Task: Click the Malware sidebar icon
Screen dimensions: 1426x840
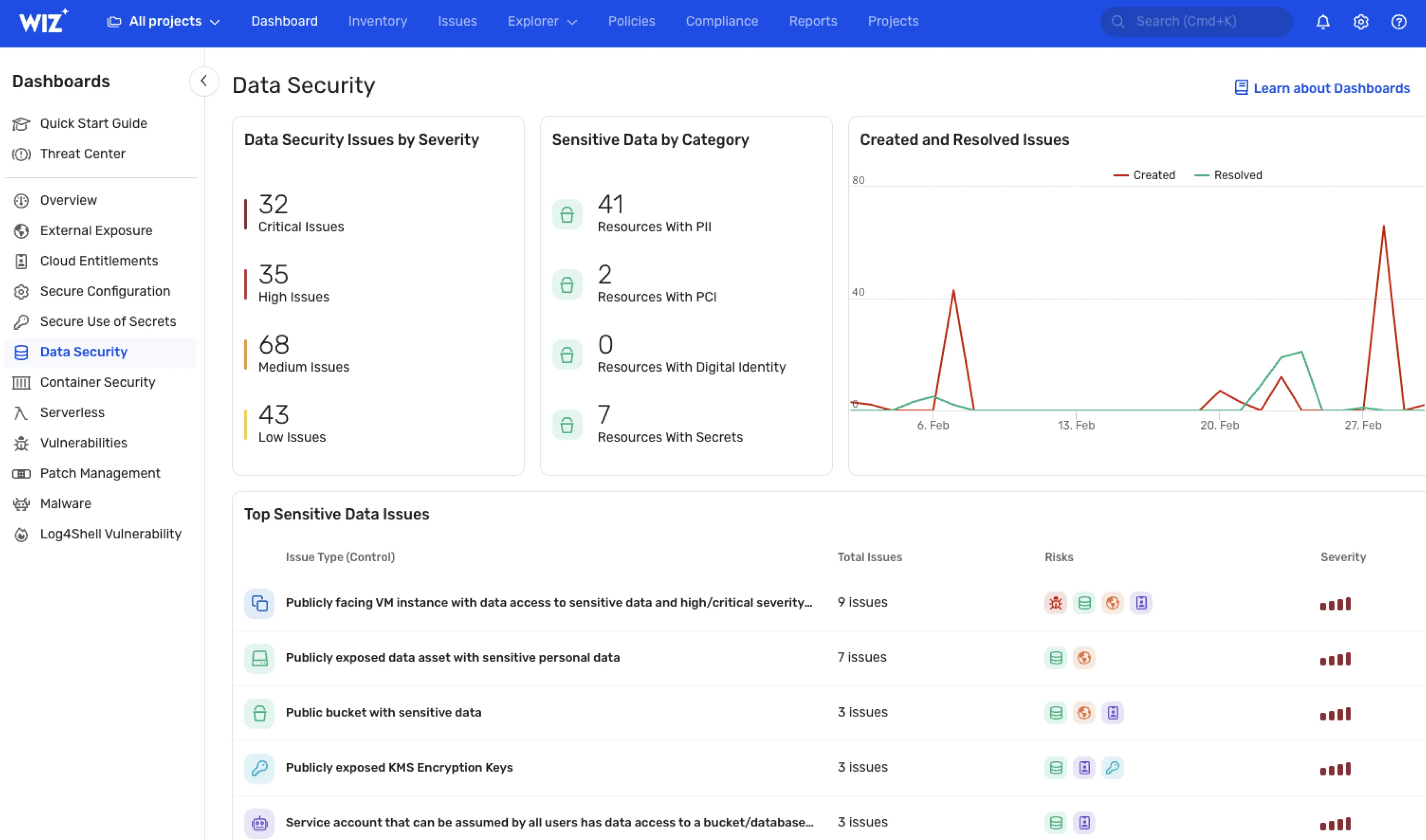Action: (21, 504)
